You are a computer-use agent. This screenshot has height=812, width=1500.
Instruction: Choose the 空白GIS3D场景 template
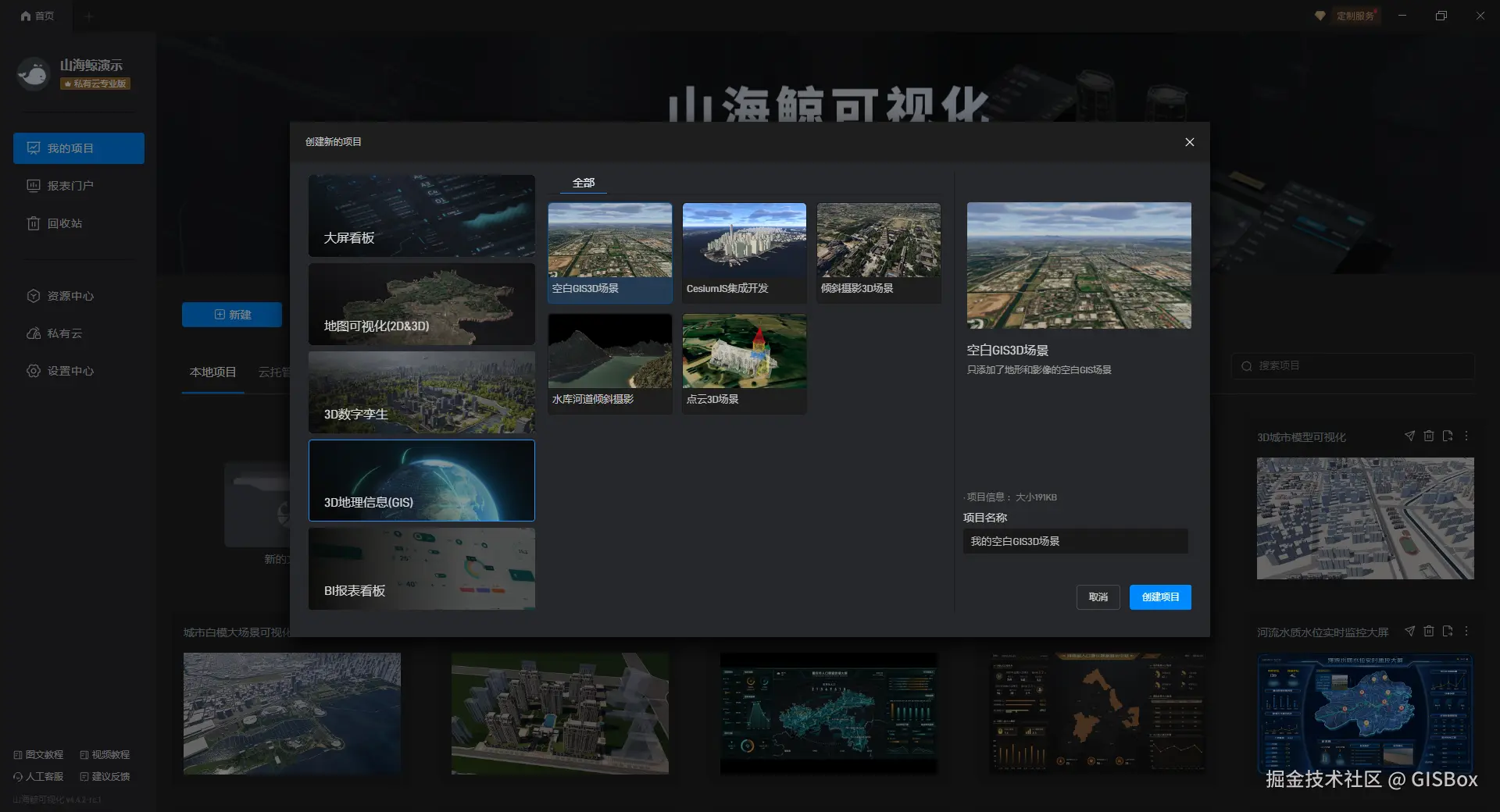[610, 252]
